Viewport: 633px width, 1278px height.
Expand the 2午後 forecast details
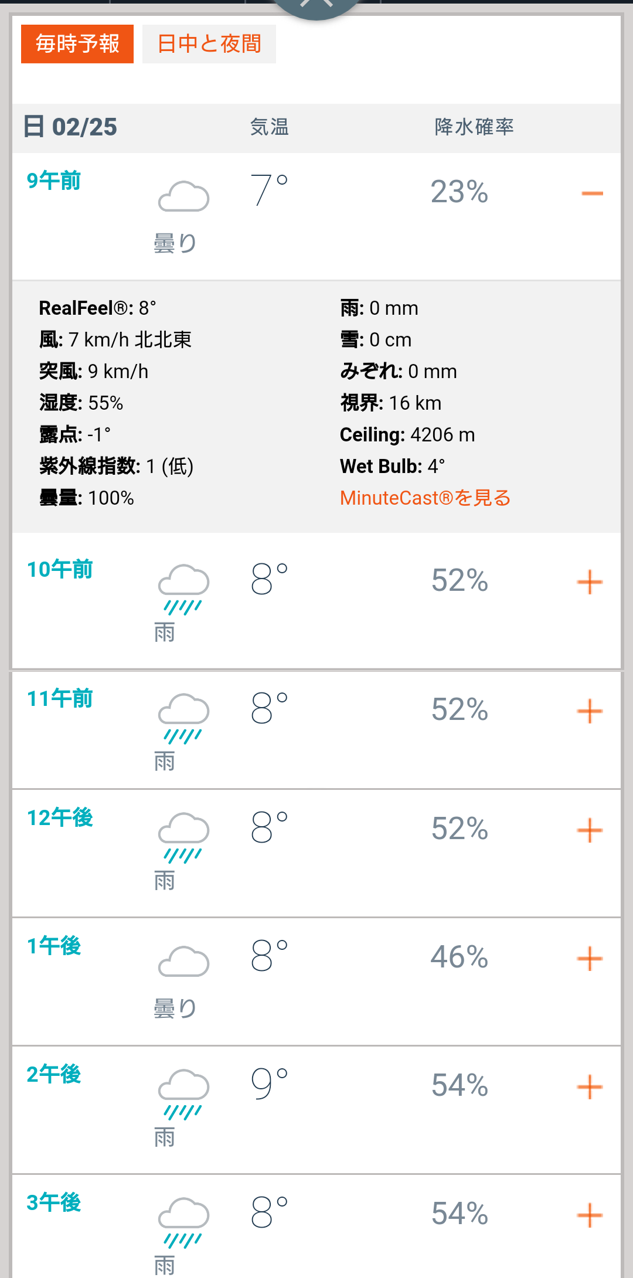pos(590,1086)
